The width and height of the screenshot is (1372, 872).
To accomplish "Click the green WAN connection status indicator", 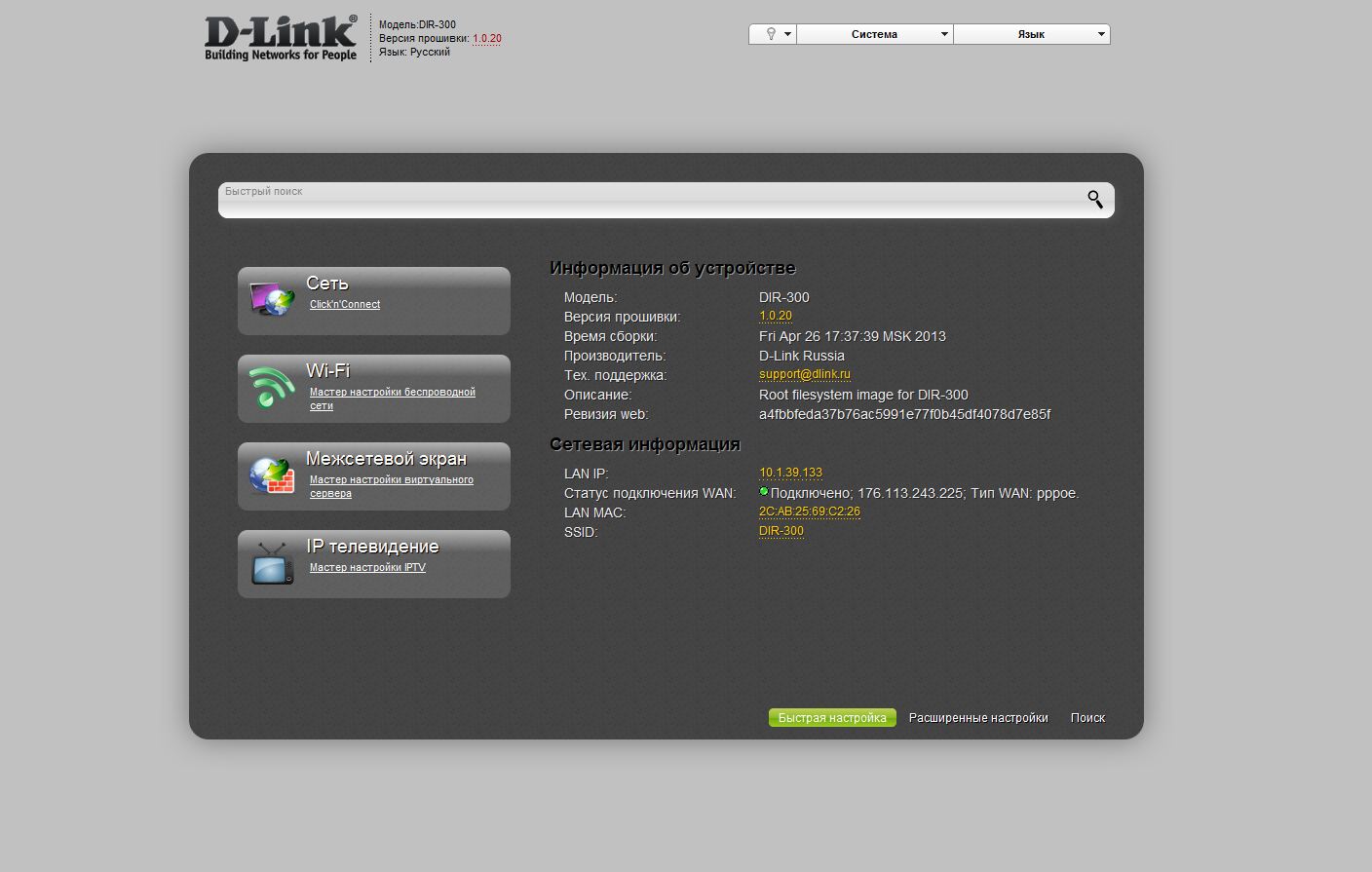I will point(764,492).
